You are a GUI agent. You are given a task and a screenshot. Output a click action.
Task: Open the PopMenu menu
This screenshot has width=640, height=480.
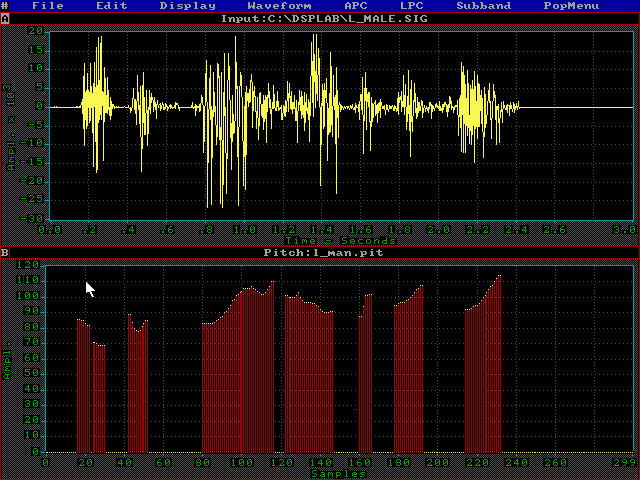click(x=571, y=6)
